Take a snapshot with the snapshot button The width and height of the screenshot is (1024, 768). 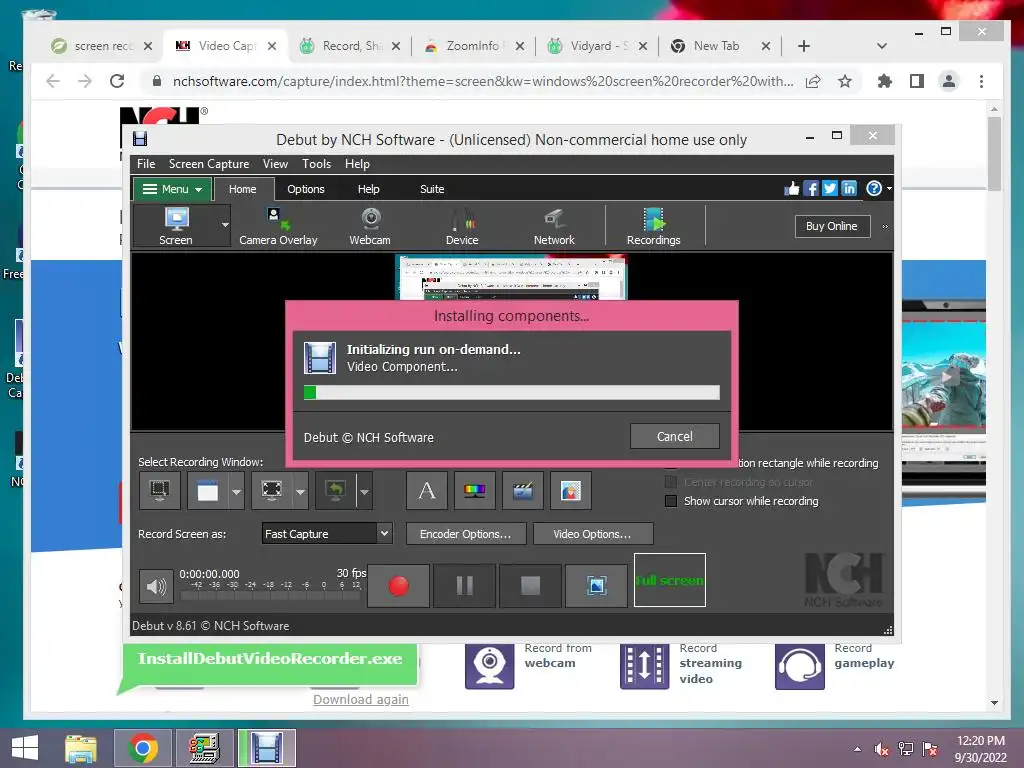pyautogui.click(x=596, y=586)
